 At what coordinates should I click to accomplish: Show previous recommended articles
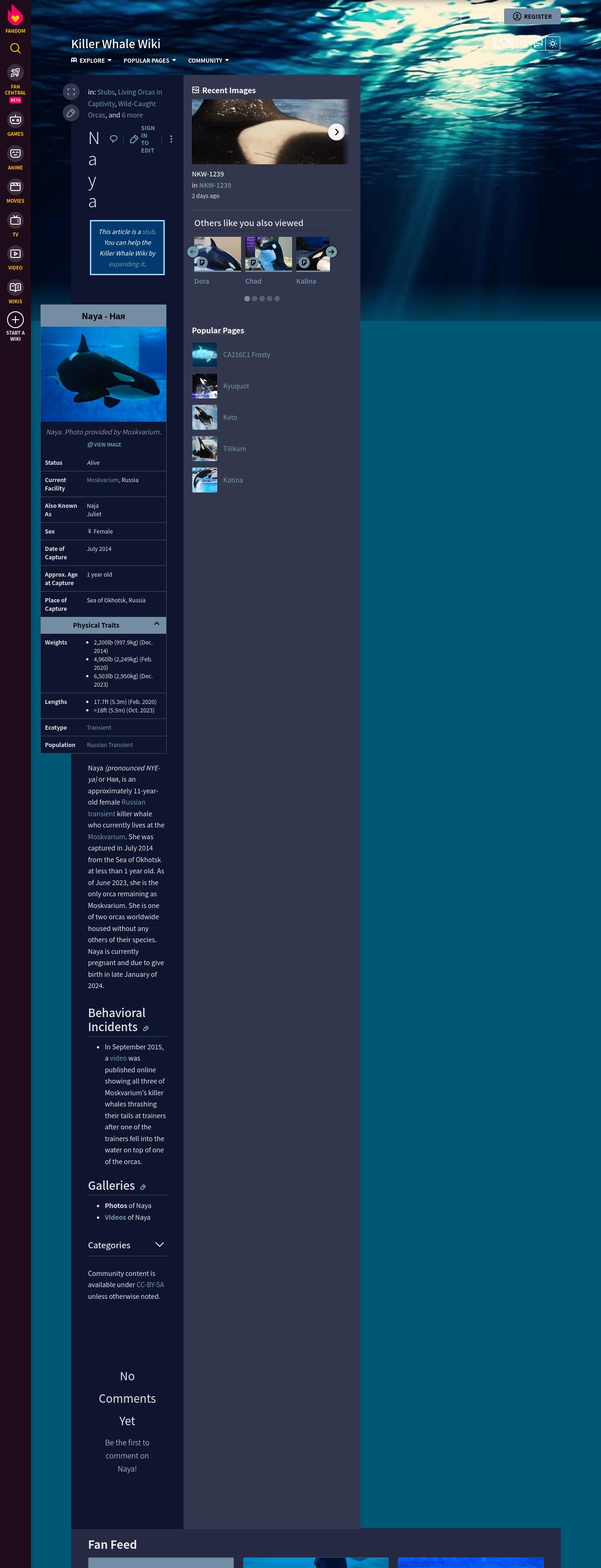pos(192,251)
